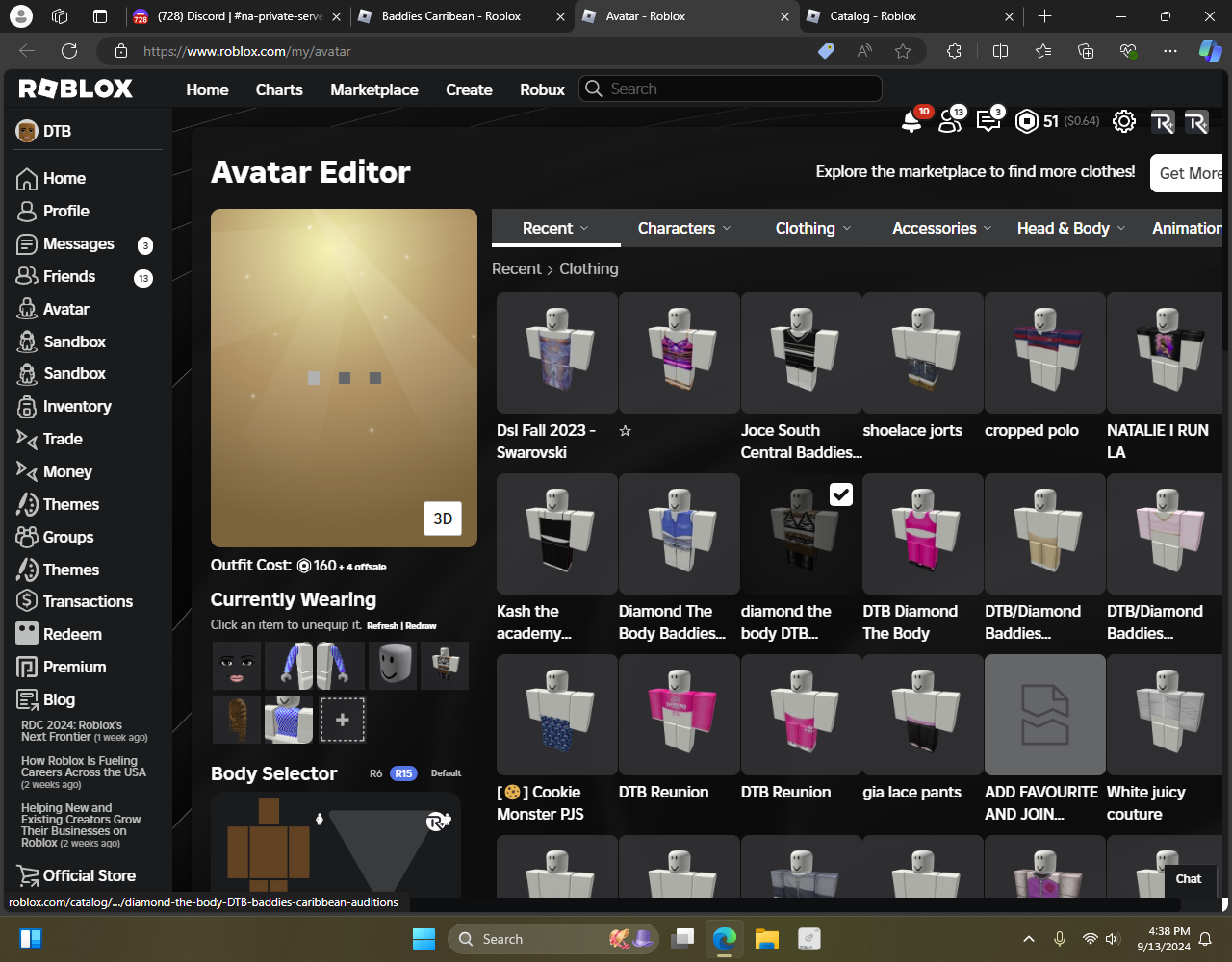Expand the Recent dropdown tab

click(x=555, y=228)
